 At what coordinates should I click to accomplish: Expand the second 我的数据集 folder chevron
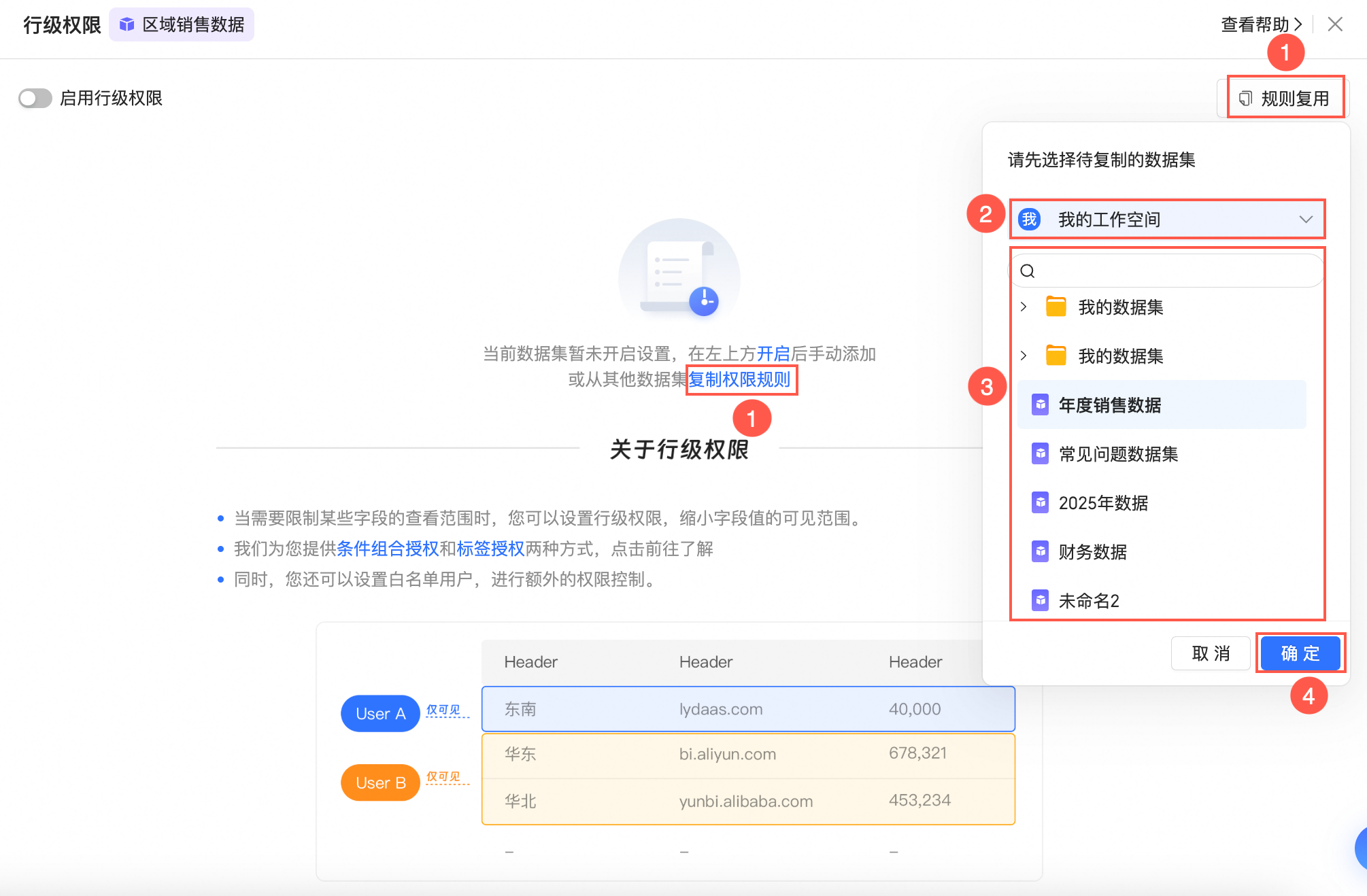point(1024,356)
